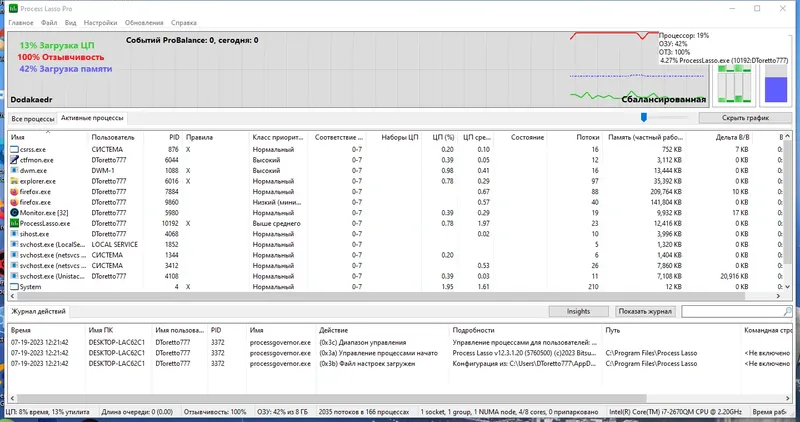This screenshot has height=422, width=800.
Task: Click status bar '2035 потоков в 166 процессах'
Action: [x=364, y=412]
